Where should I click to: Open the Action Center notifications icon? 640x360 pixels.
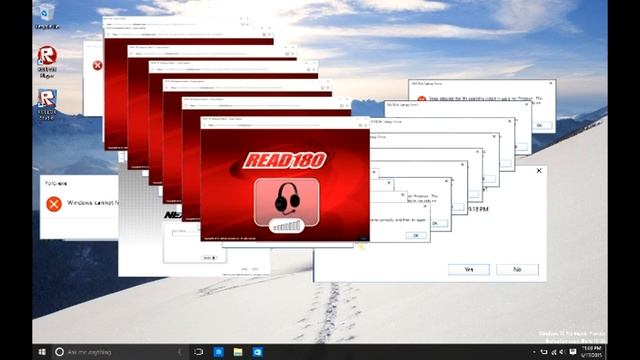[573, 352]
